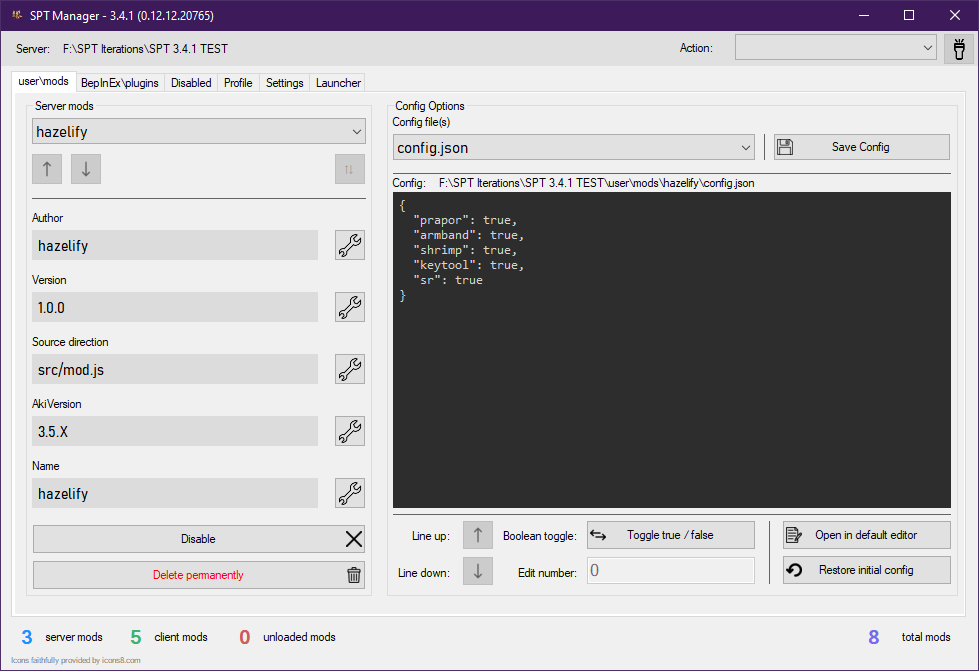The width and height of the screenshot is (979, 671).
Task: Click the "sr": true line in config
Action: [x=448, y=280]
